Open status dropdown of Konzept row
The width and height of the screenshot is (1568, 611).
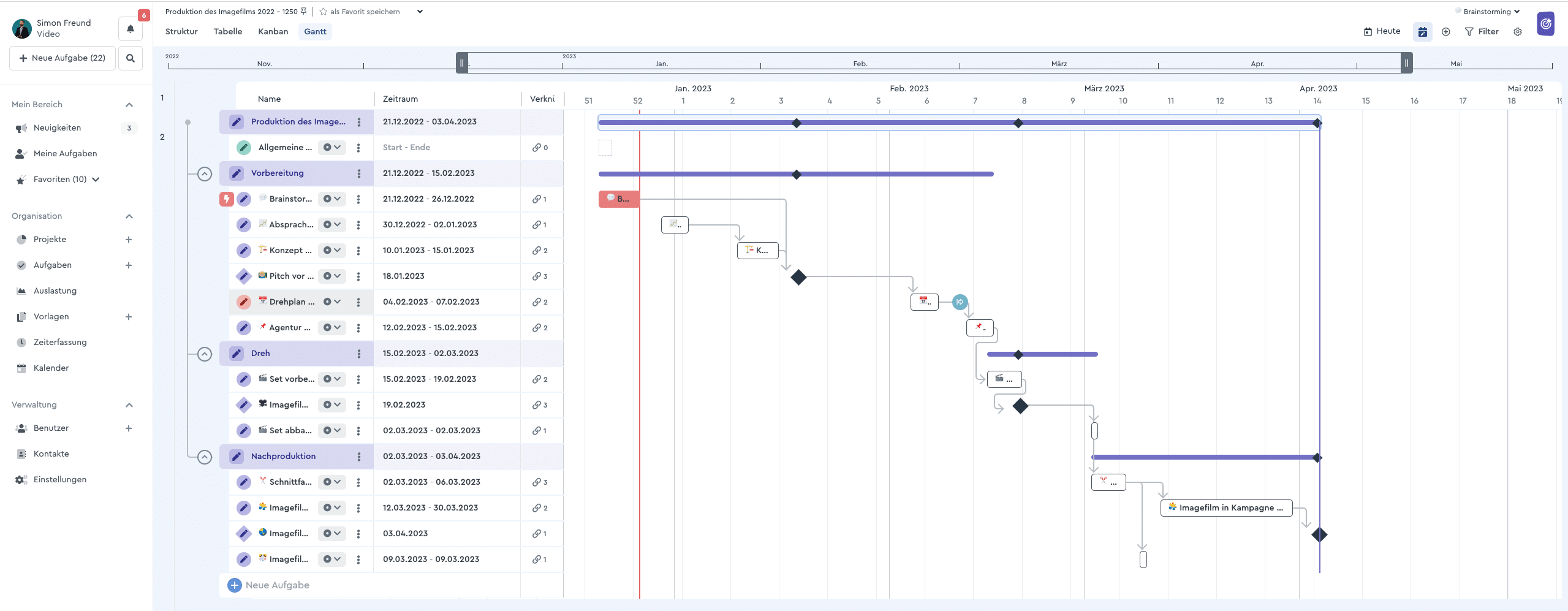pos(332,251)
